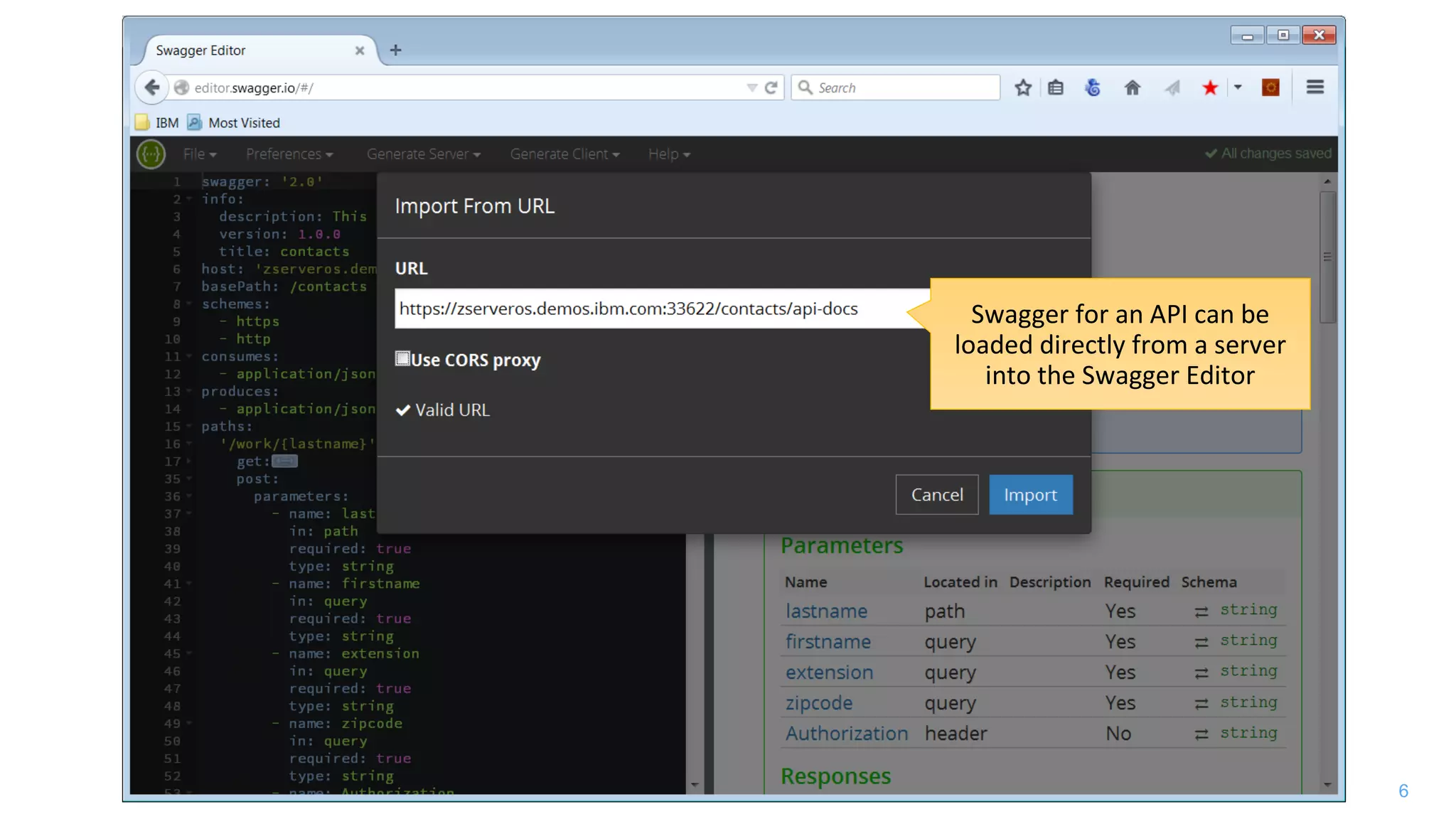Screen dimensions: 1456x819
Task: Click the preview pane scrollbar thumb
Action: pyautogui.click(x=1327, y=257)
